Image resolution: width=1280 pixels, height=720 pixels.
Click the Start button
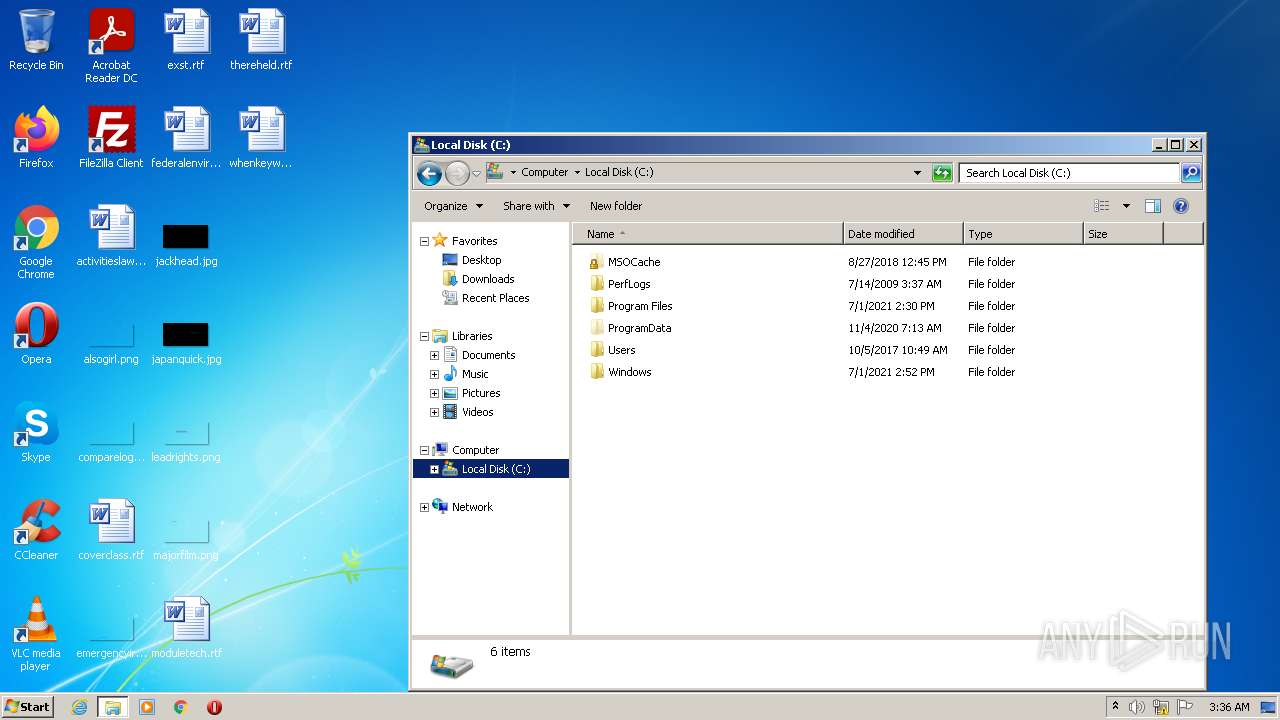27,707
